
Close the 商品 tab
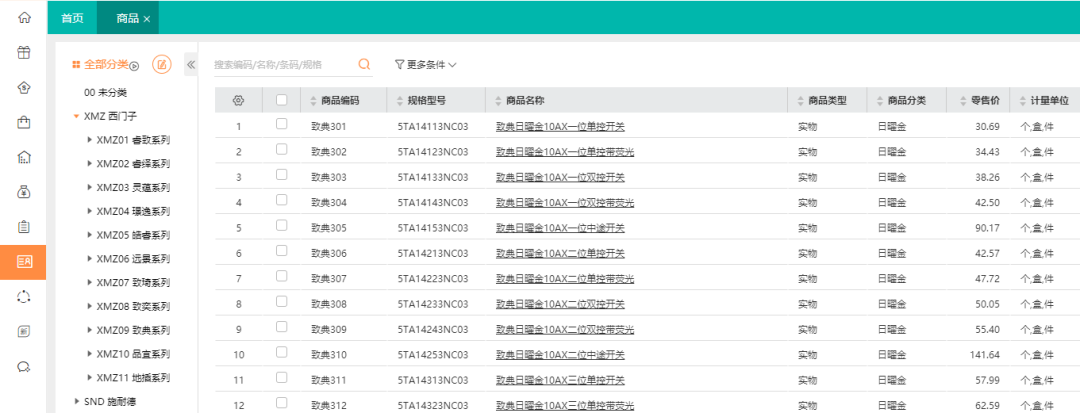(x=147, y=19)
